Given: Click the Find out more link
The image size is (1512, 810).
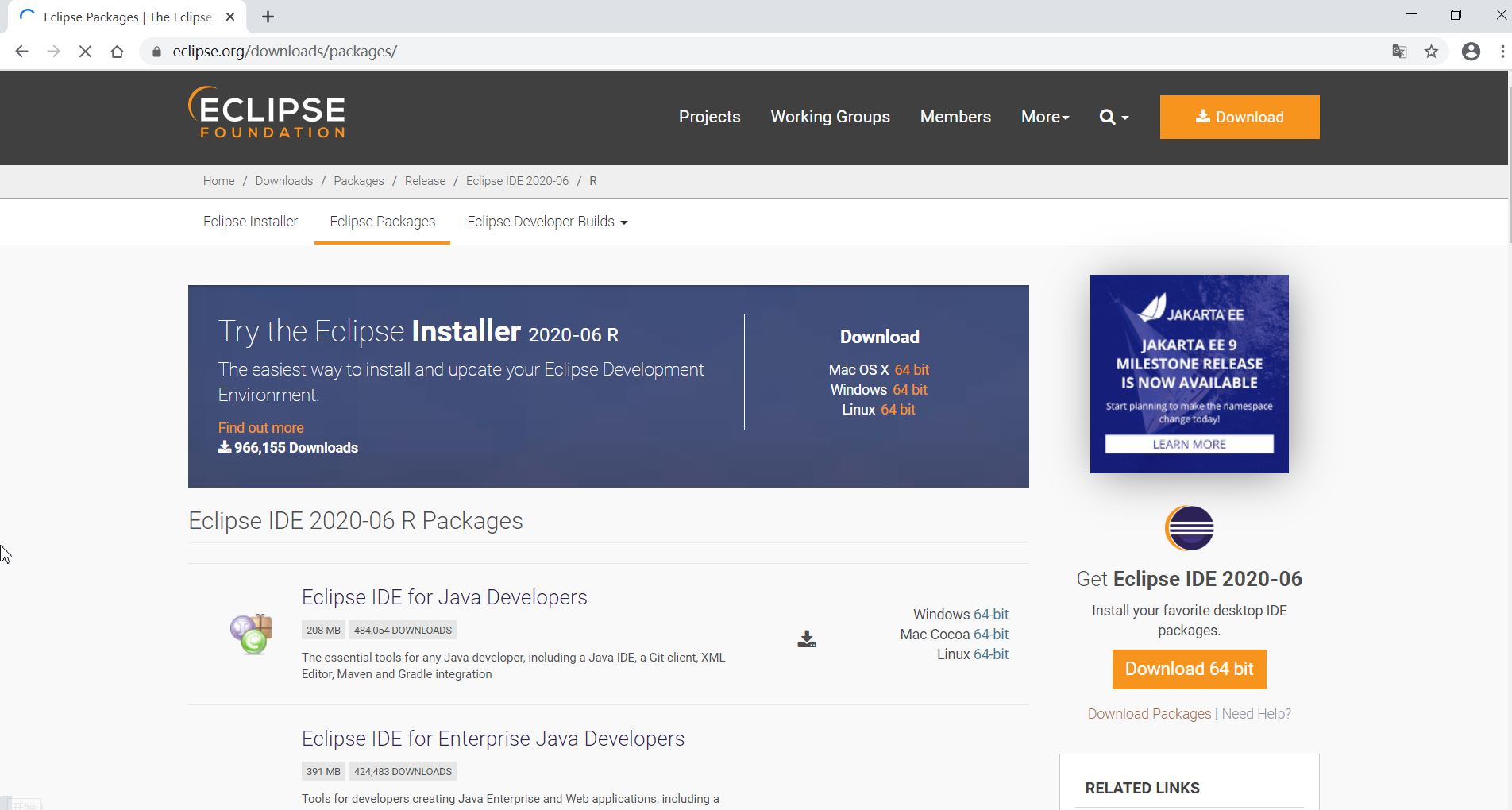Looking at the screenshot, I should click(260, 428).
